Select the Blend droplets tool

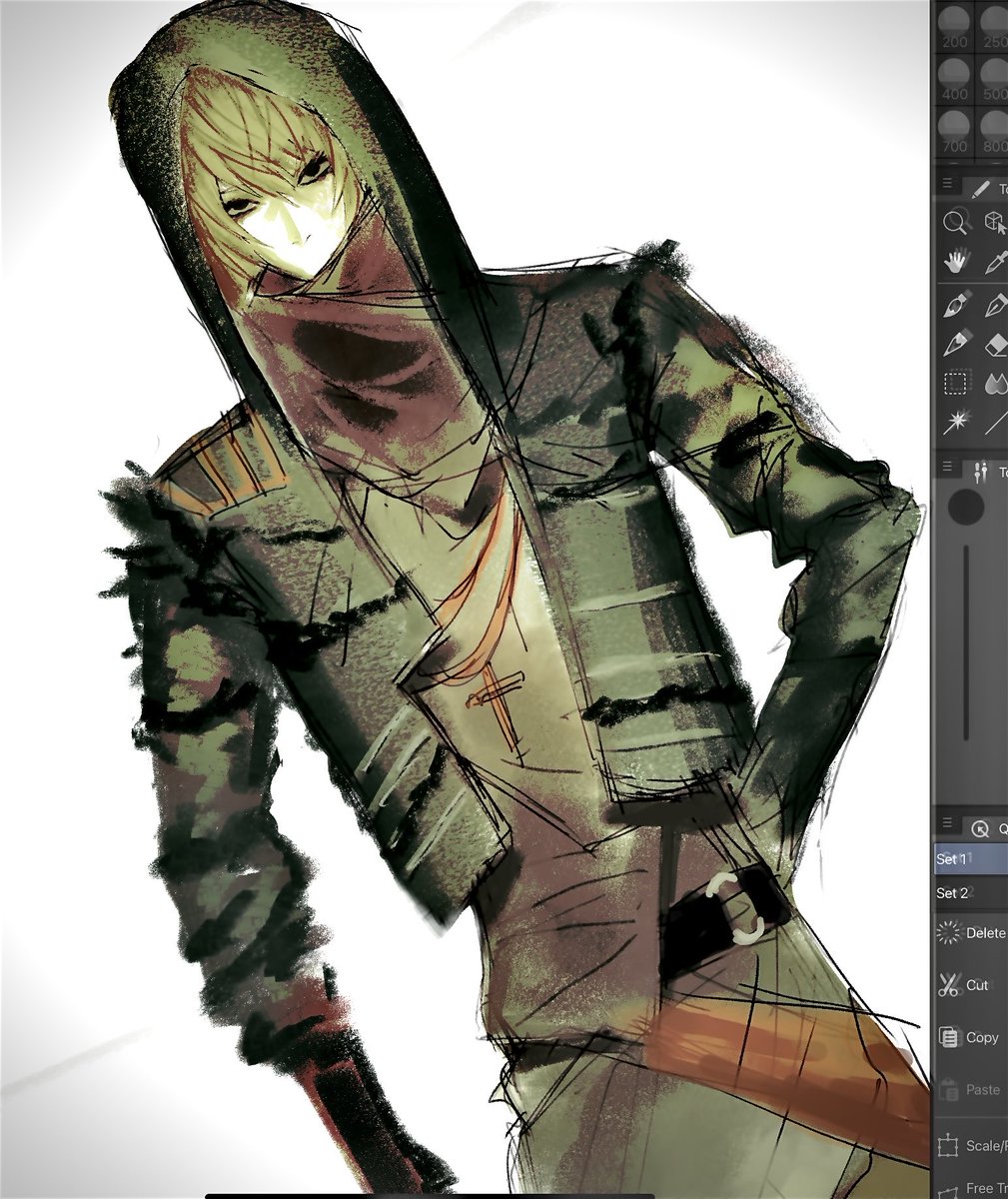click(x=996, y=384)
